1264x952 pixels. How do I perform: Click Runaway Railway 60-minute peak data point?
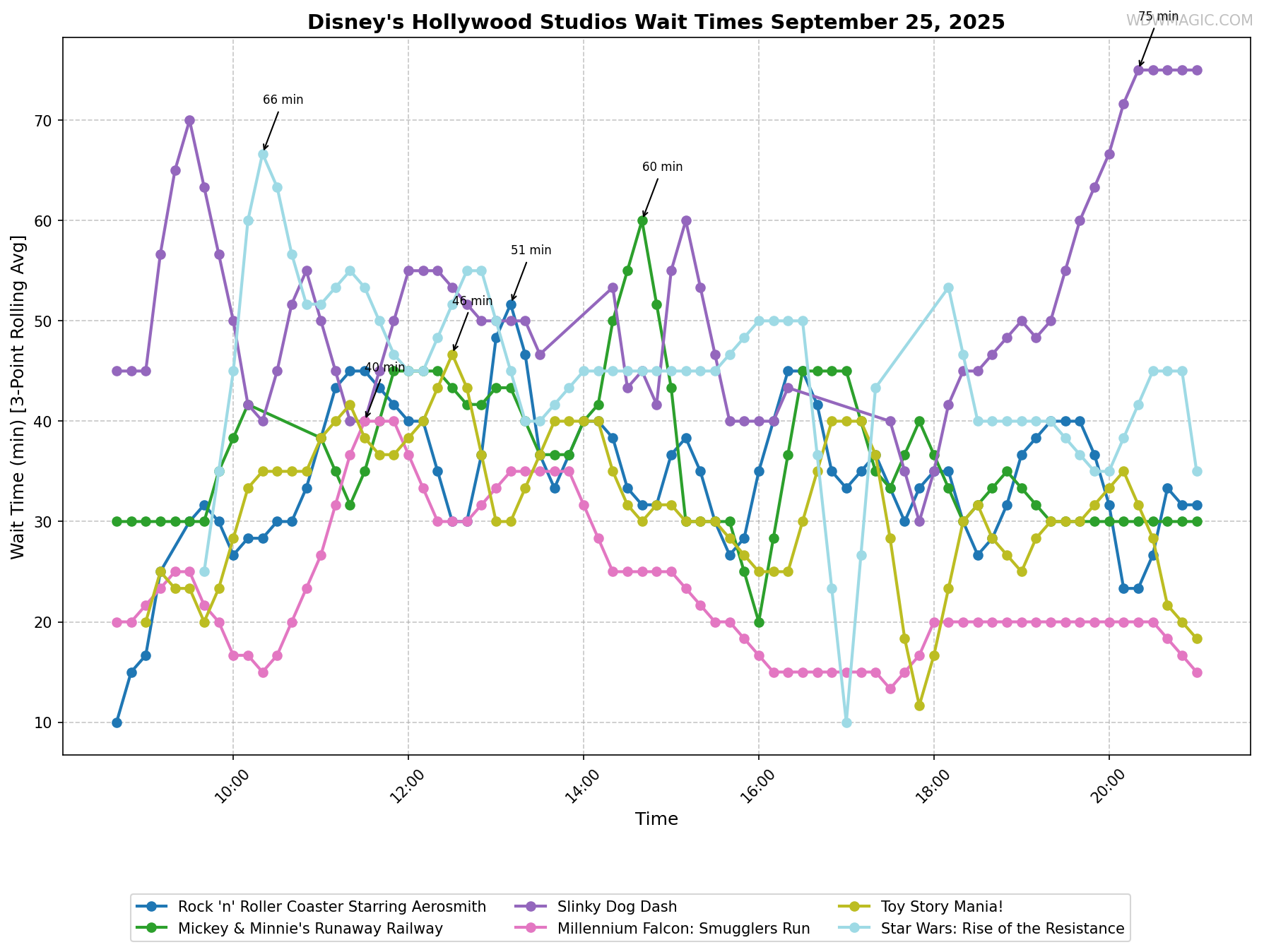(642, 220)
